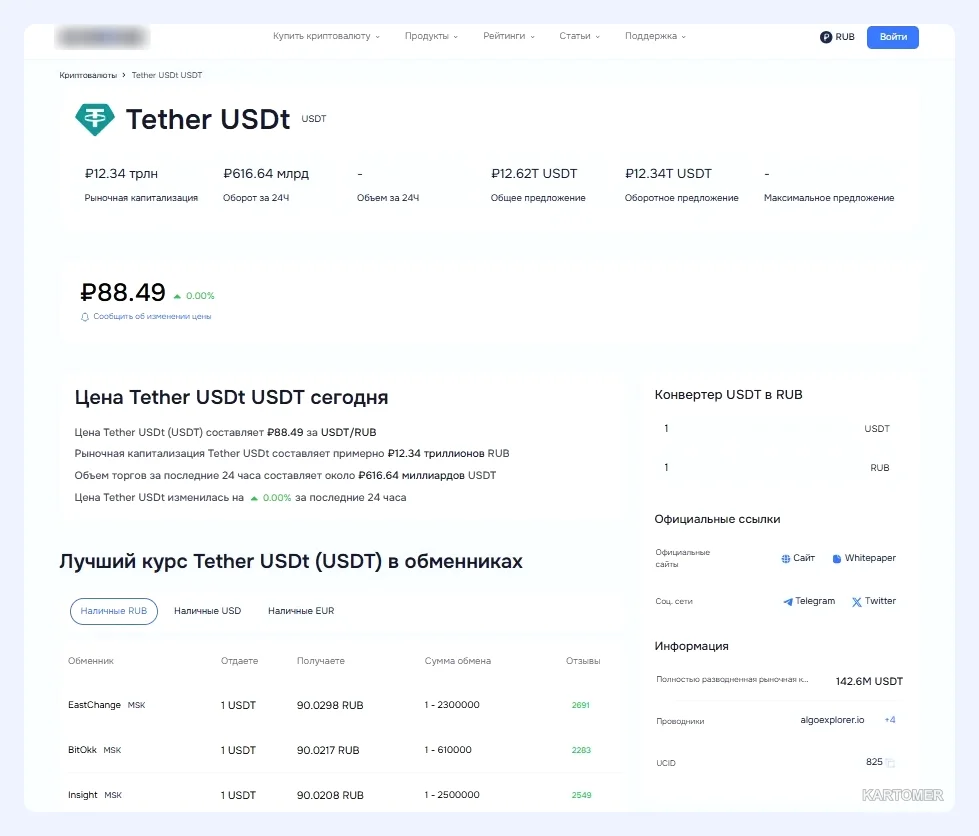Viewport: 979px width, 836px height.
Task: Click the 90.0298 RUB rate
Action: 330,706
